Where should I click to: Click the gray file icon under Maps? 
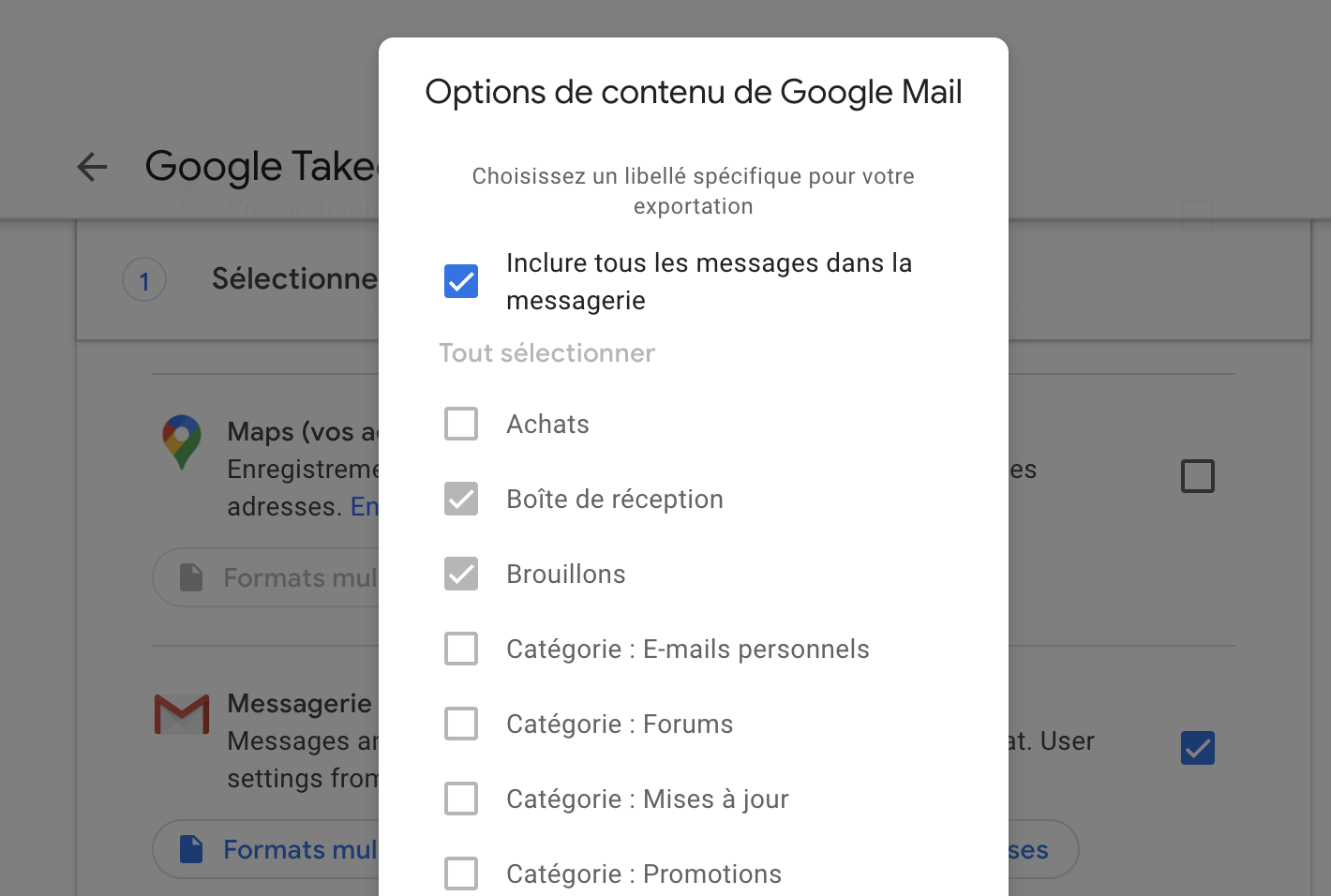click(191, 577)
